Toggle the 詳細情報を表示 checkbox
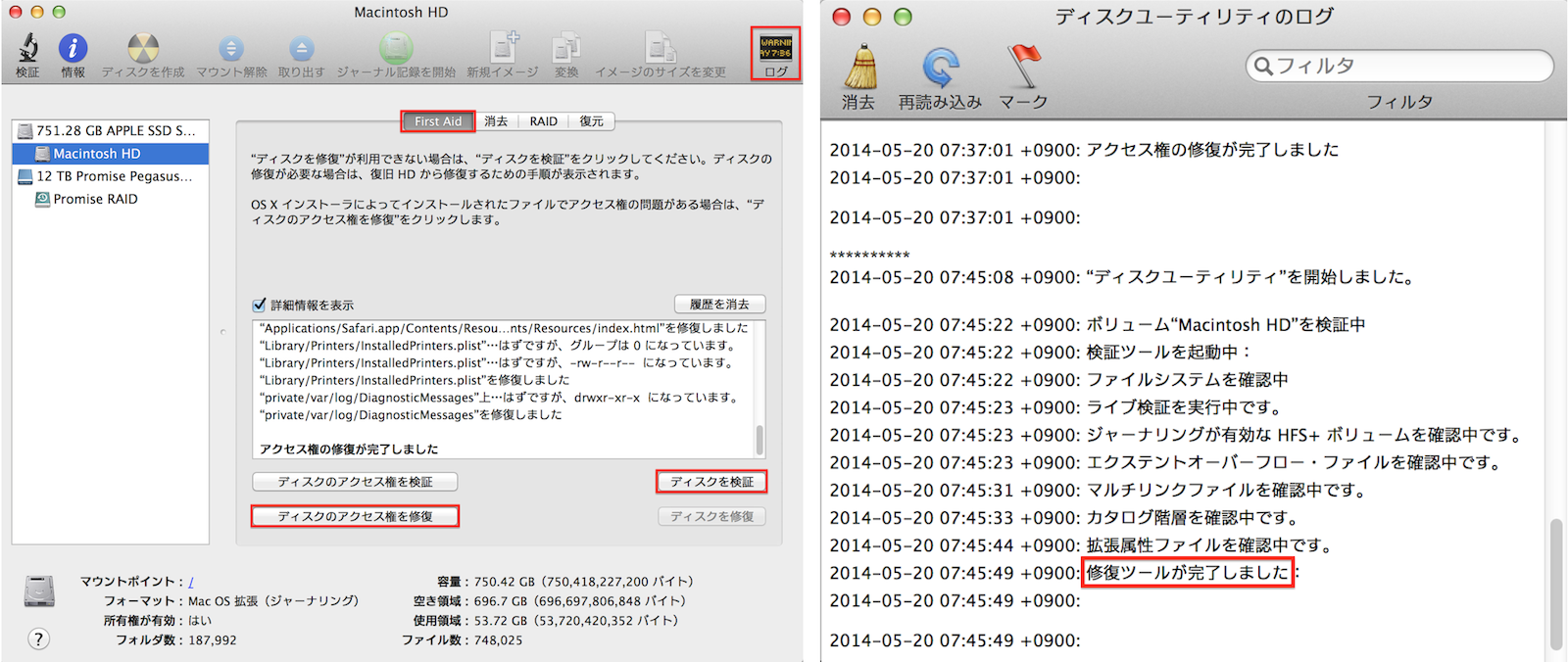Image resolution: width=1568 pixels, height=662 pixels. pyautogui.click(x=259, y=305)
